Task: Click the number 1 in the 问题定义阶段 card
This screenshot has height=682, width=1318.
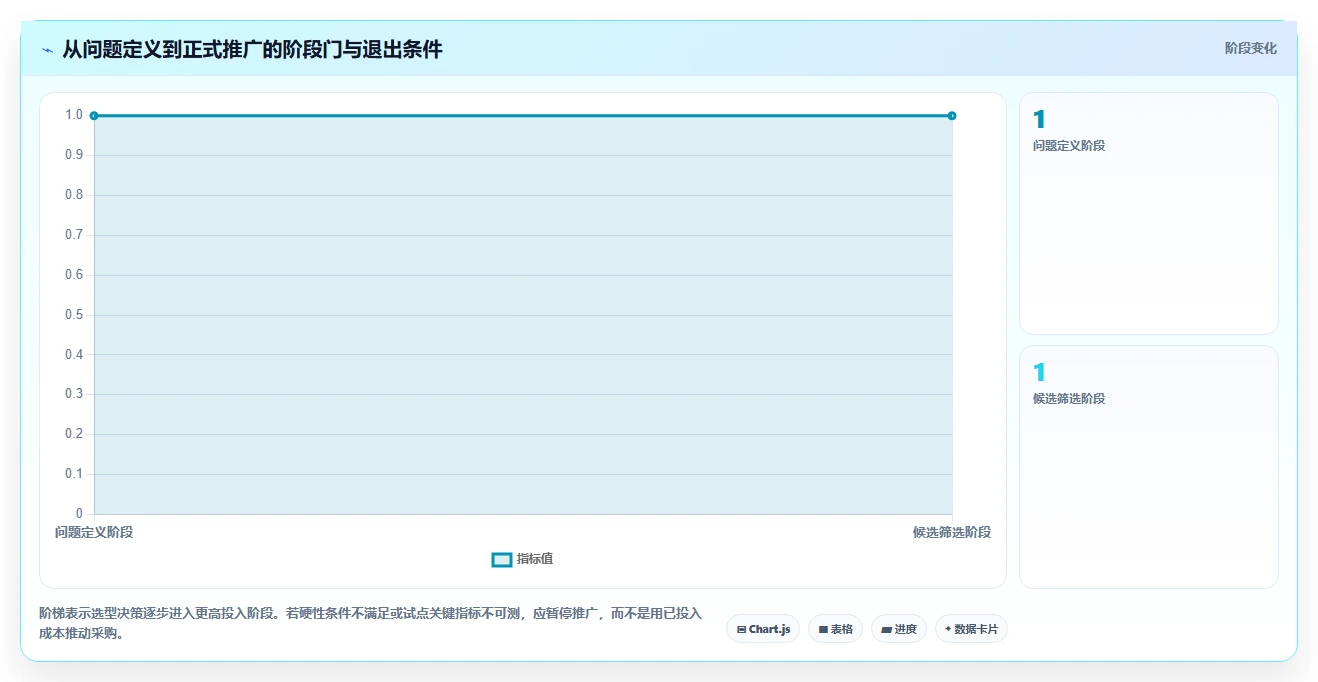Action: (1039, 120)
